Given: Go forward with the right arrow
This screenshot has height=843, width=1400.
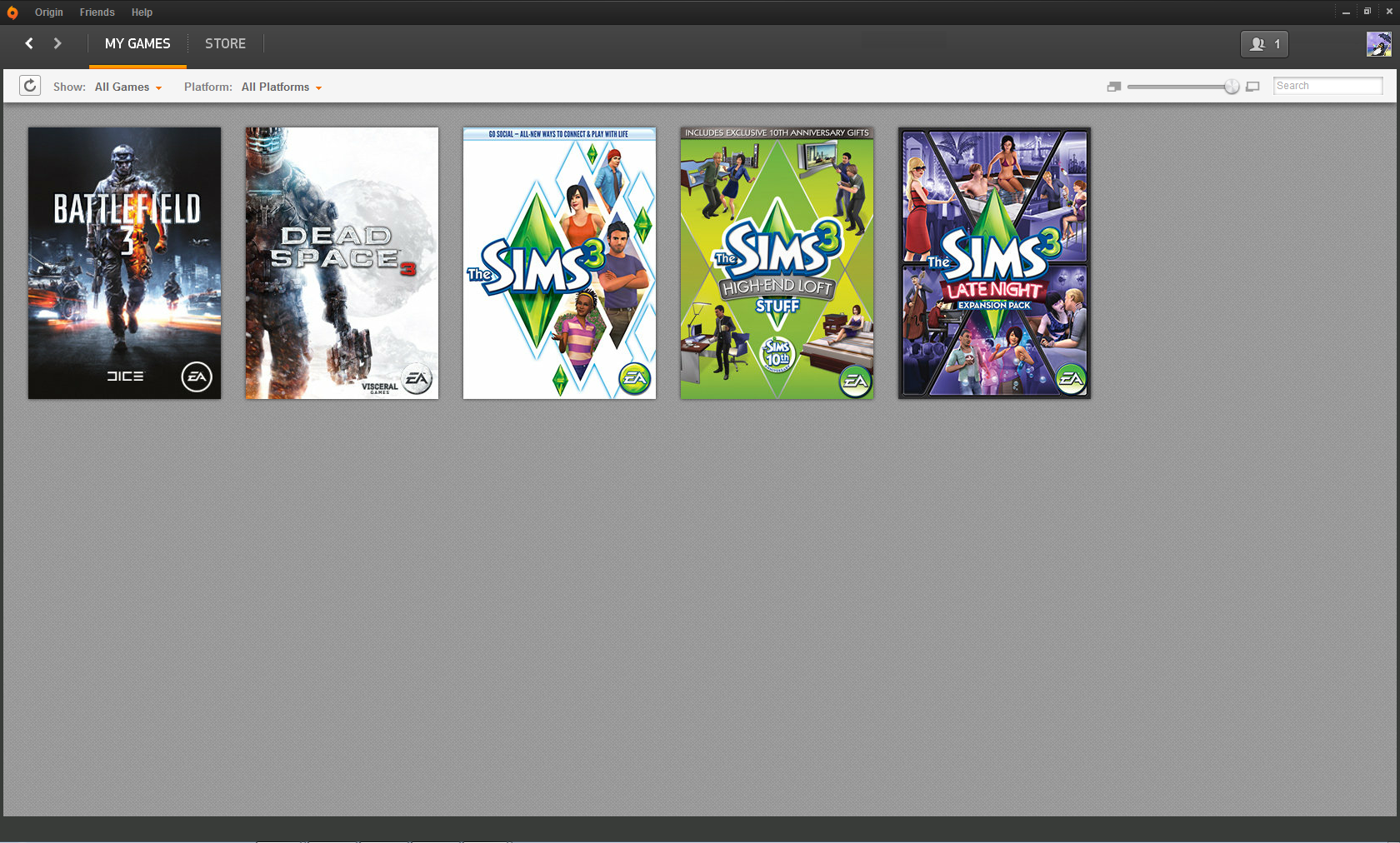Looking at the screenshot, I should (57, 43).
